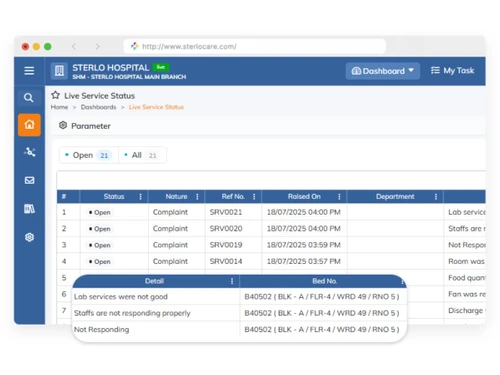Select reference number SRV0021
500x375 pixels.
click(x=226, y=212)
